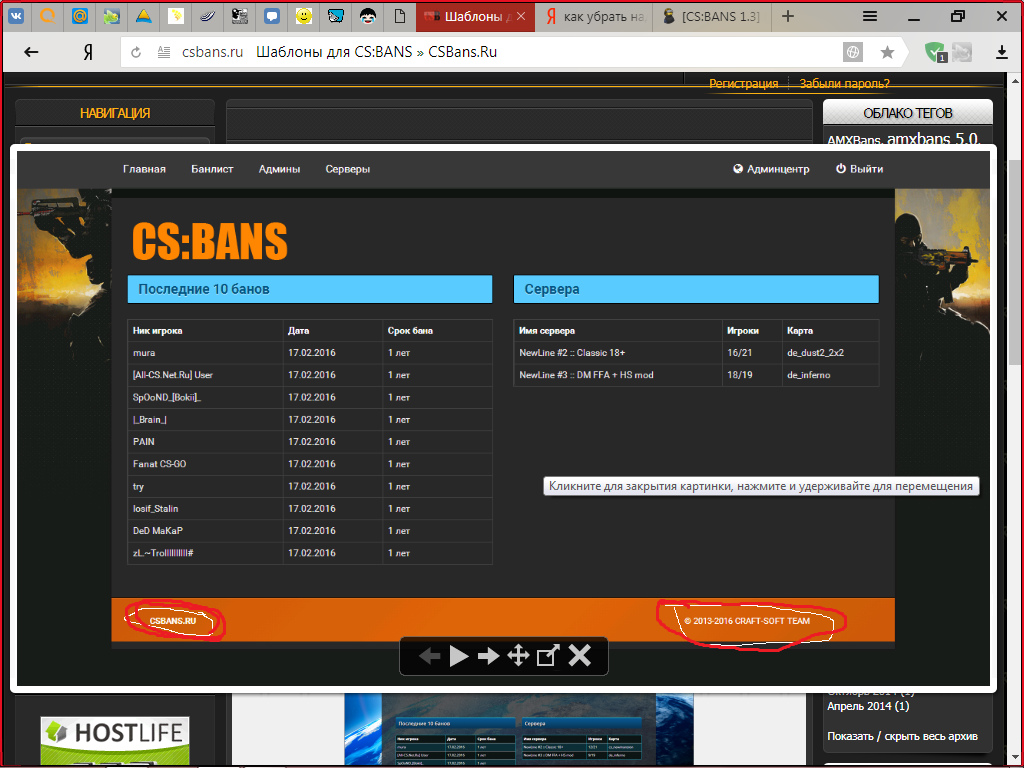Open the browser hamburger menu

tap(870, 16)
